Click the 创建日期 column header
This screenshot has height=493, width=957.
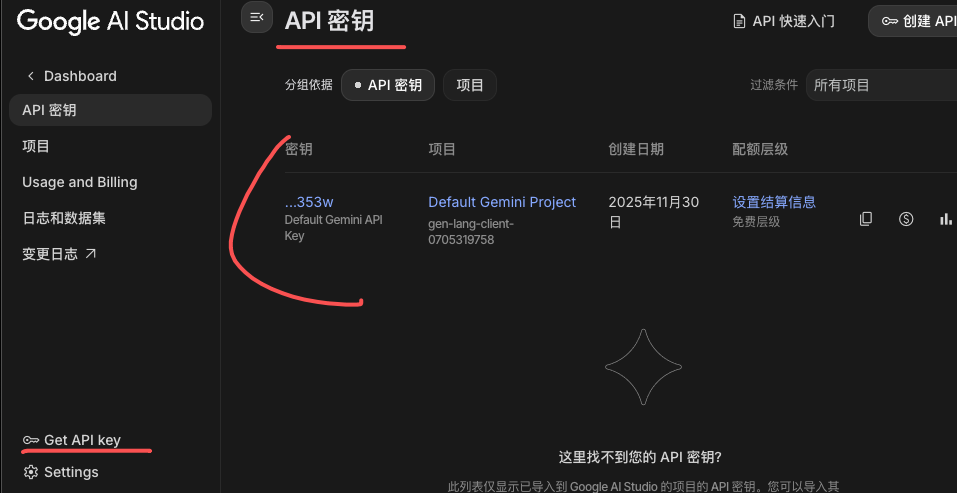pyautogui.click(x=636, y=149)
